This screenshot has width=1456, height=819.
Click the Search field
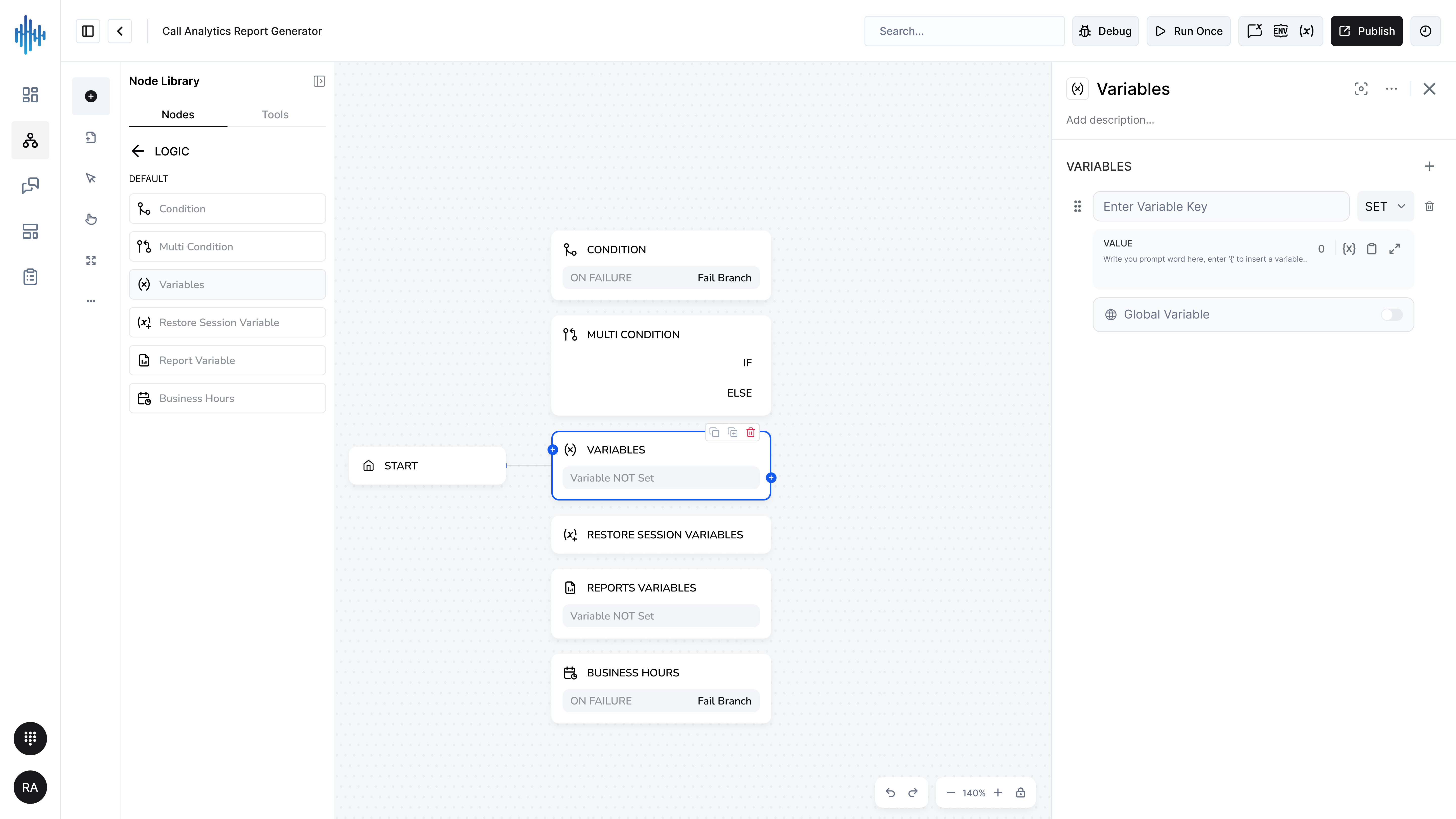[964, 31]
